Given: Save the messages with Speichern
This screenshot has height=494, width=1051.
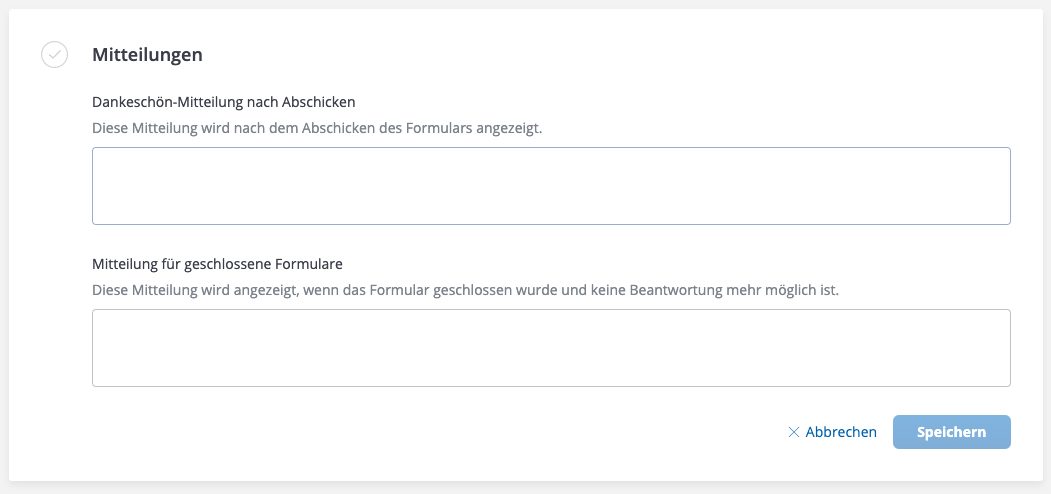Looking at the screenshot, I should point(951,432).
